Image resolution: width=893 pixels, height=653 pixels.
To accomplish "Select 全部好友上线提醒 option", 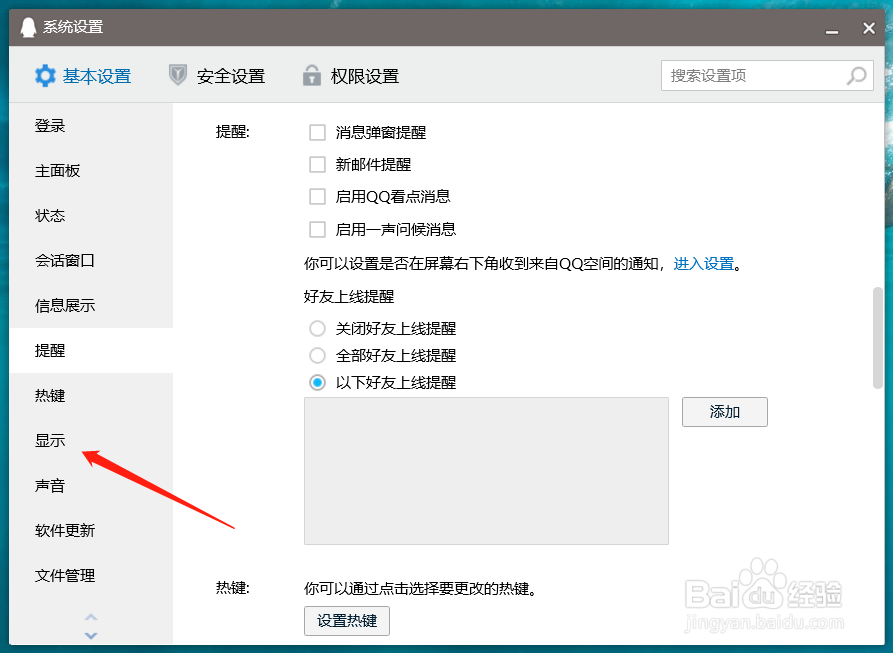I will 317,355.
